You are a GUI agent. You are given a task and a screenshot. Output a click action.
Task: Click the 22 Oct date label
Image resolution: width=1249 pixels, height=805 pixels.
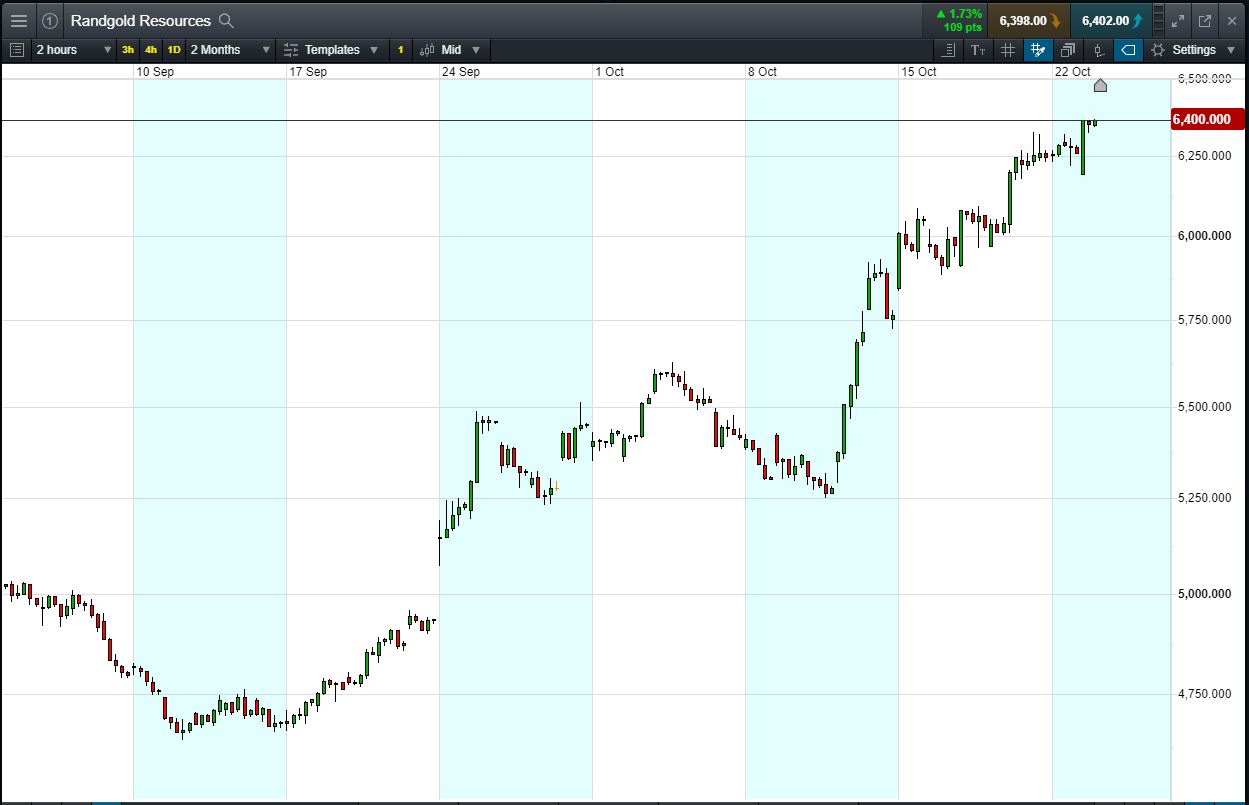tap(1072, 72)
